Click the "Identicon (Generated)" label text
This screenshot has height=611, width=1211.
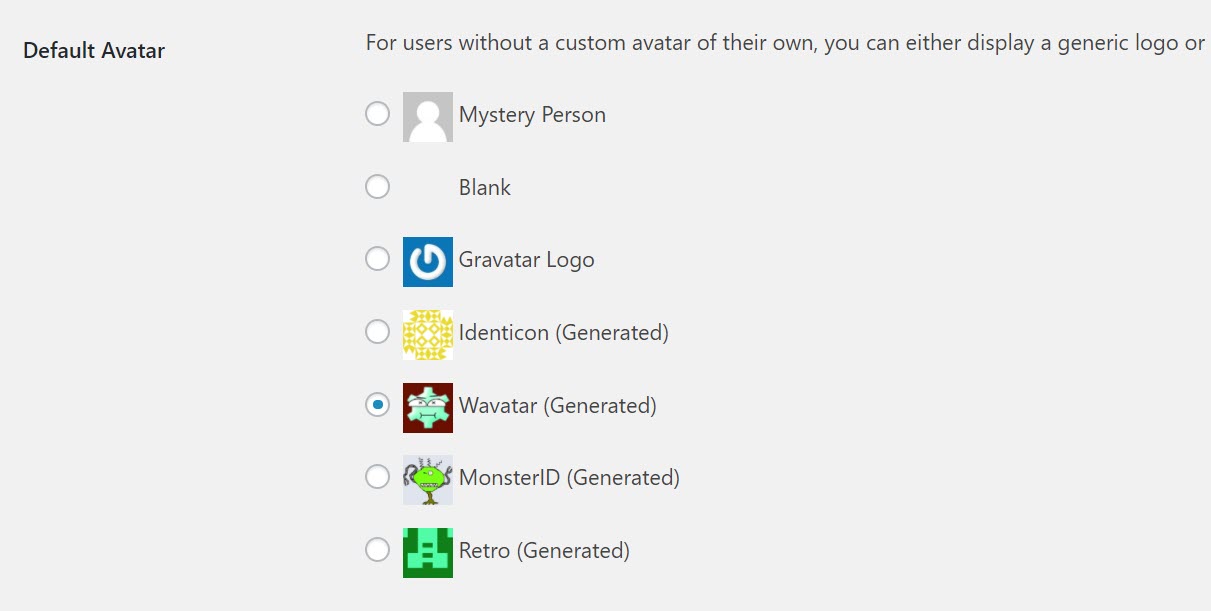coord(564,333)
